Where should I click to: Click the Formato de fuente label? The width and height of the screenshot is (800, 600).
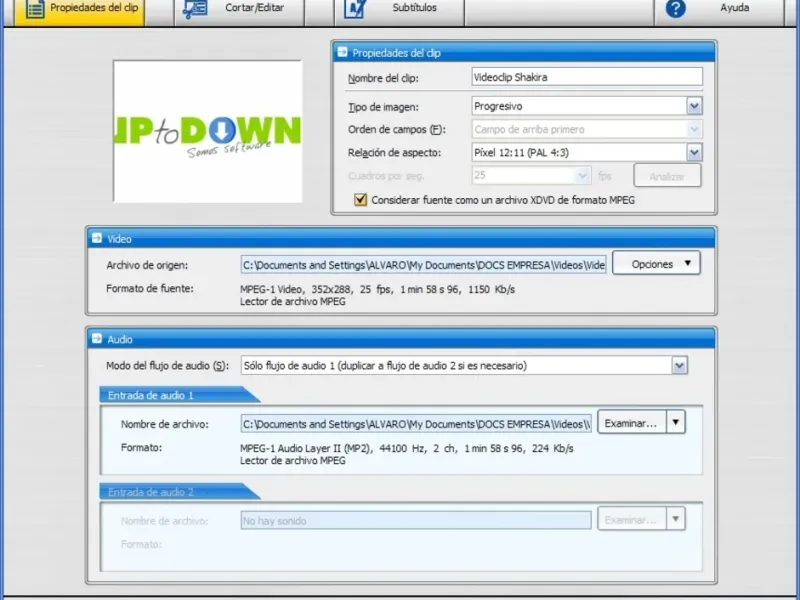click(x=150, y=288)
